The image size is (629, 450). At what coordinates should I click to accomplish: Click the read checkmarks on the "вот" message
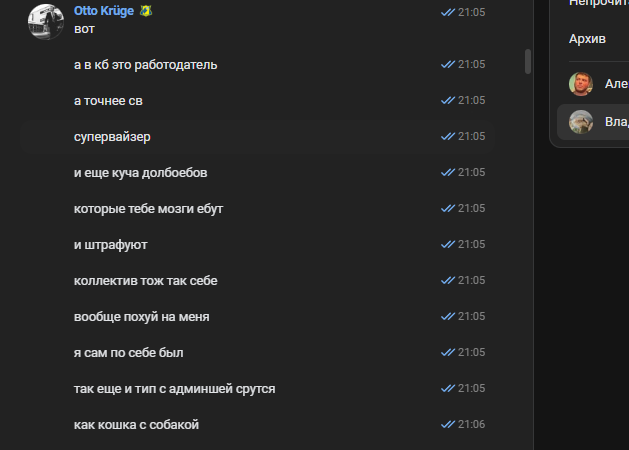click(448, 11)
